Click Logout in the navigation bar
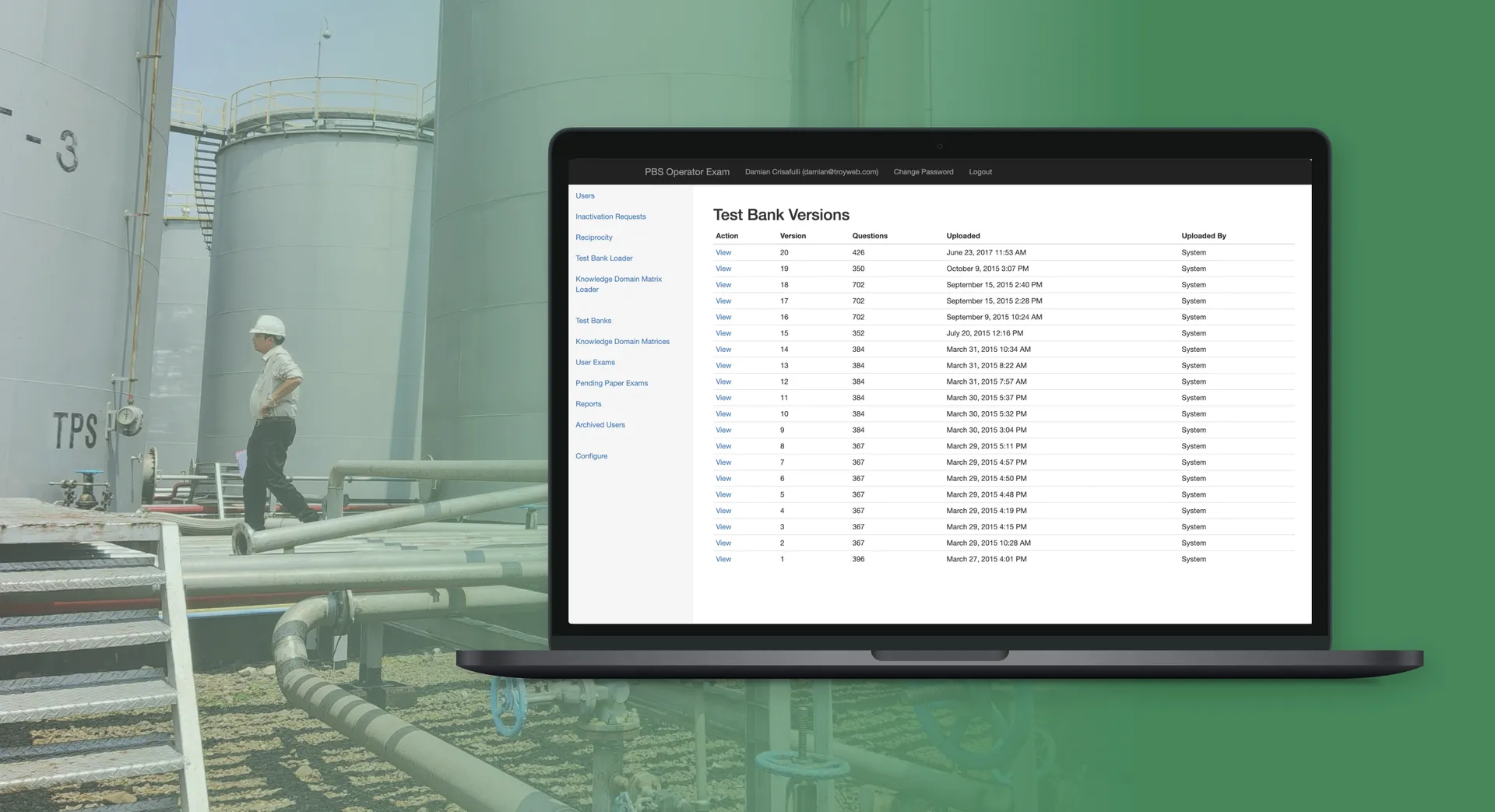The height and width of the screenshot is (812, 1495). pyautogui.click(x=980, y=172)
